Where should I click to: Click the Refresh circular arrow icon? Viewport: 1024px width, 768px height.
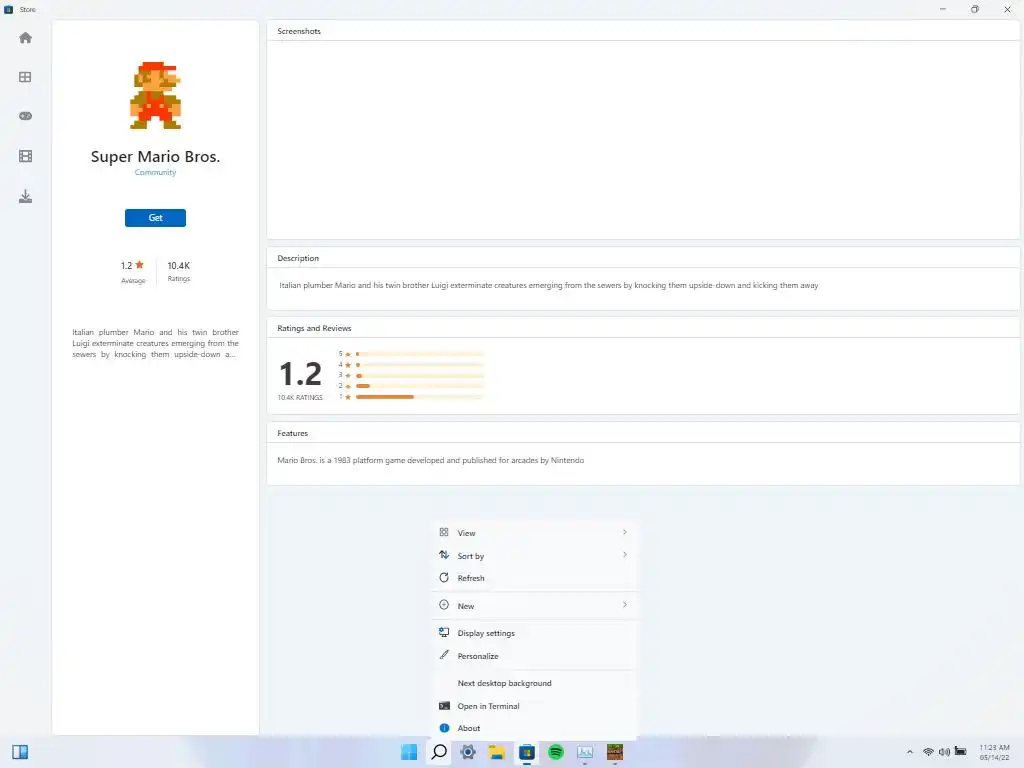444,577
